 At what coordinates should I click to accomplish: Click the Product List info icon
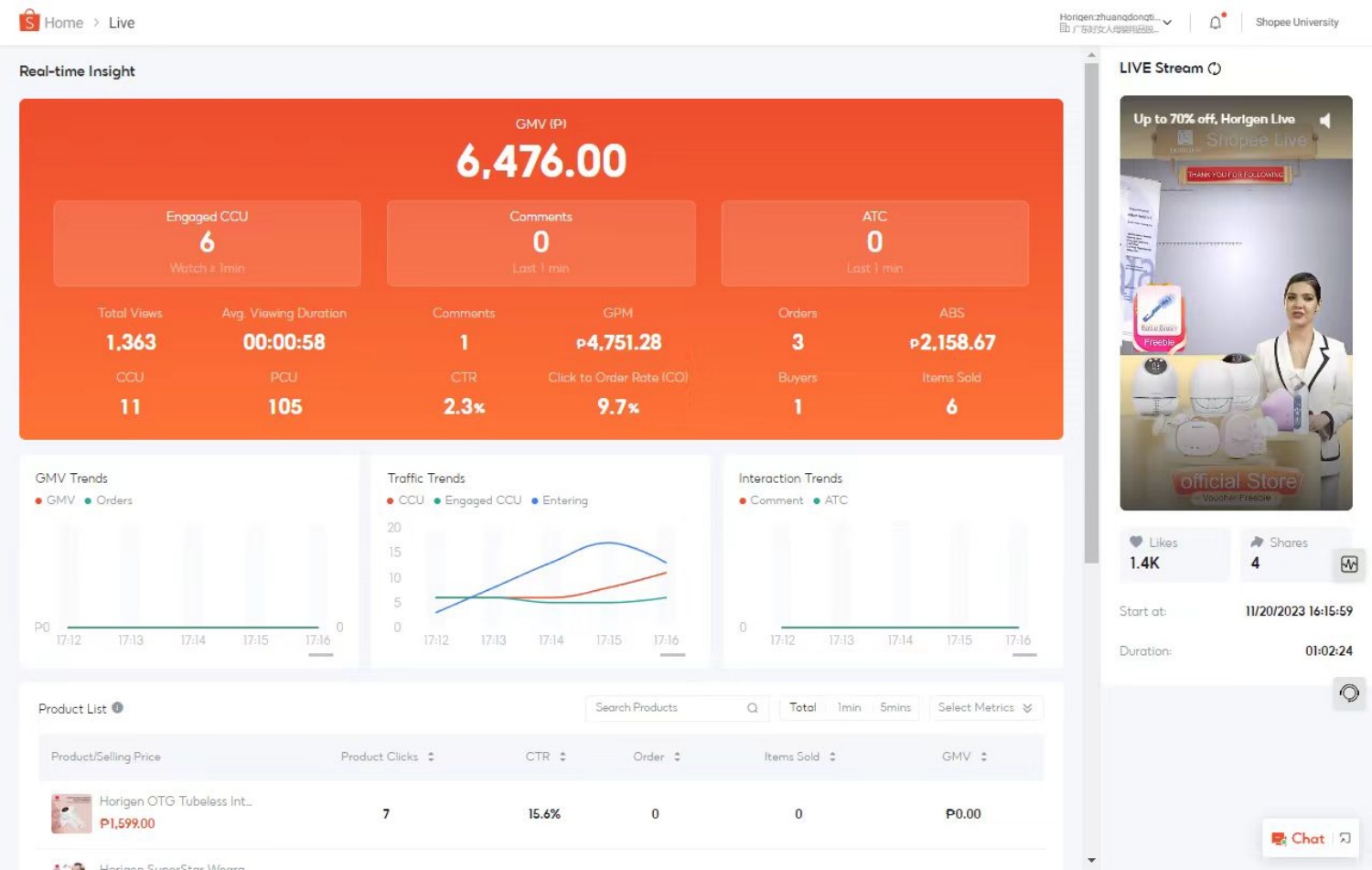(118, 708)
